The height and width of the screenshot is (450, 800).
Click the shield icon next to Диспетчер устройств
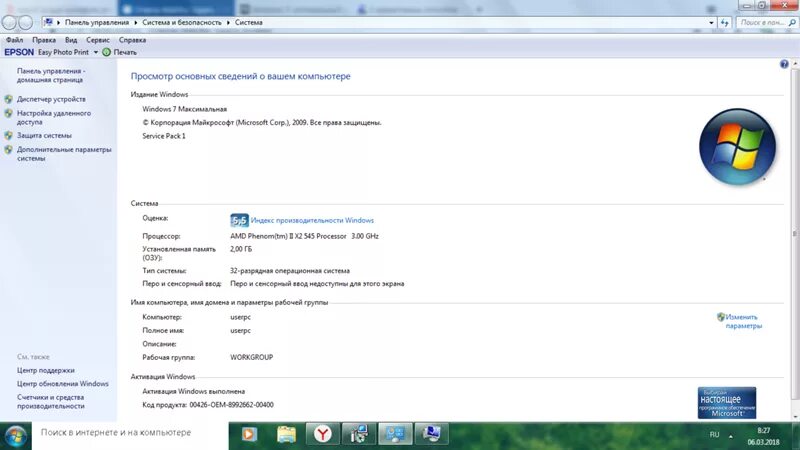[x=9, y=99]
